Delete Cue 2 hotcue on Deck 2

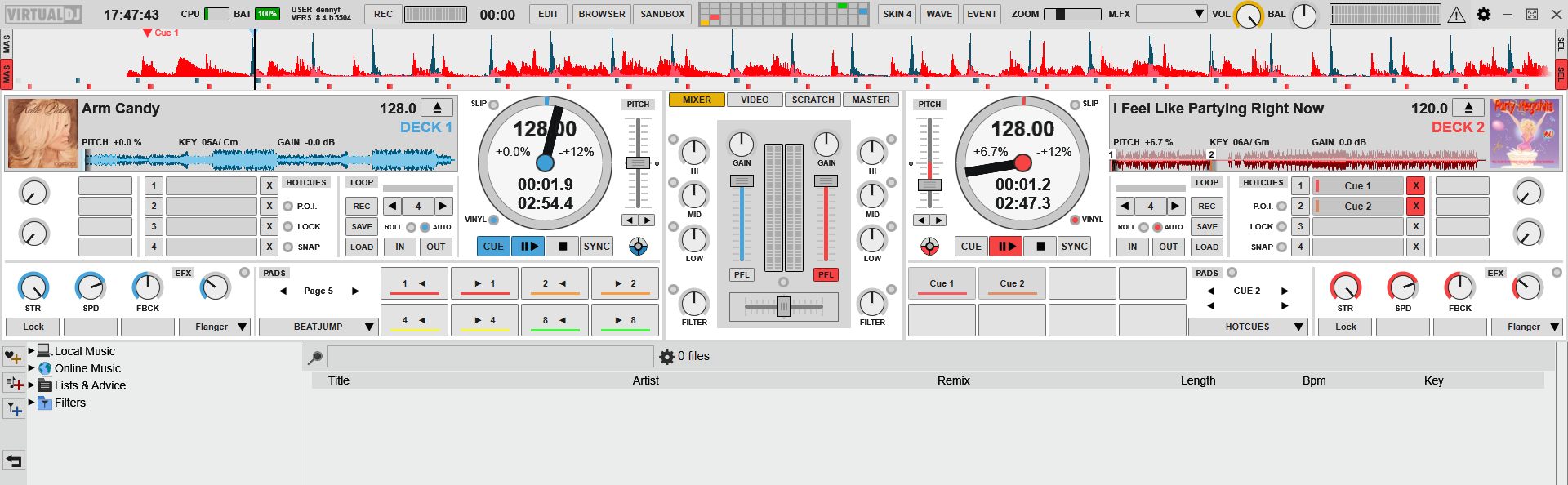click(1416, 206)
